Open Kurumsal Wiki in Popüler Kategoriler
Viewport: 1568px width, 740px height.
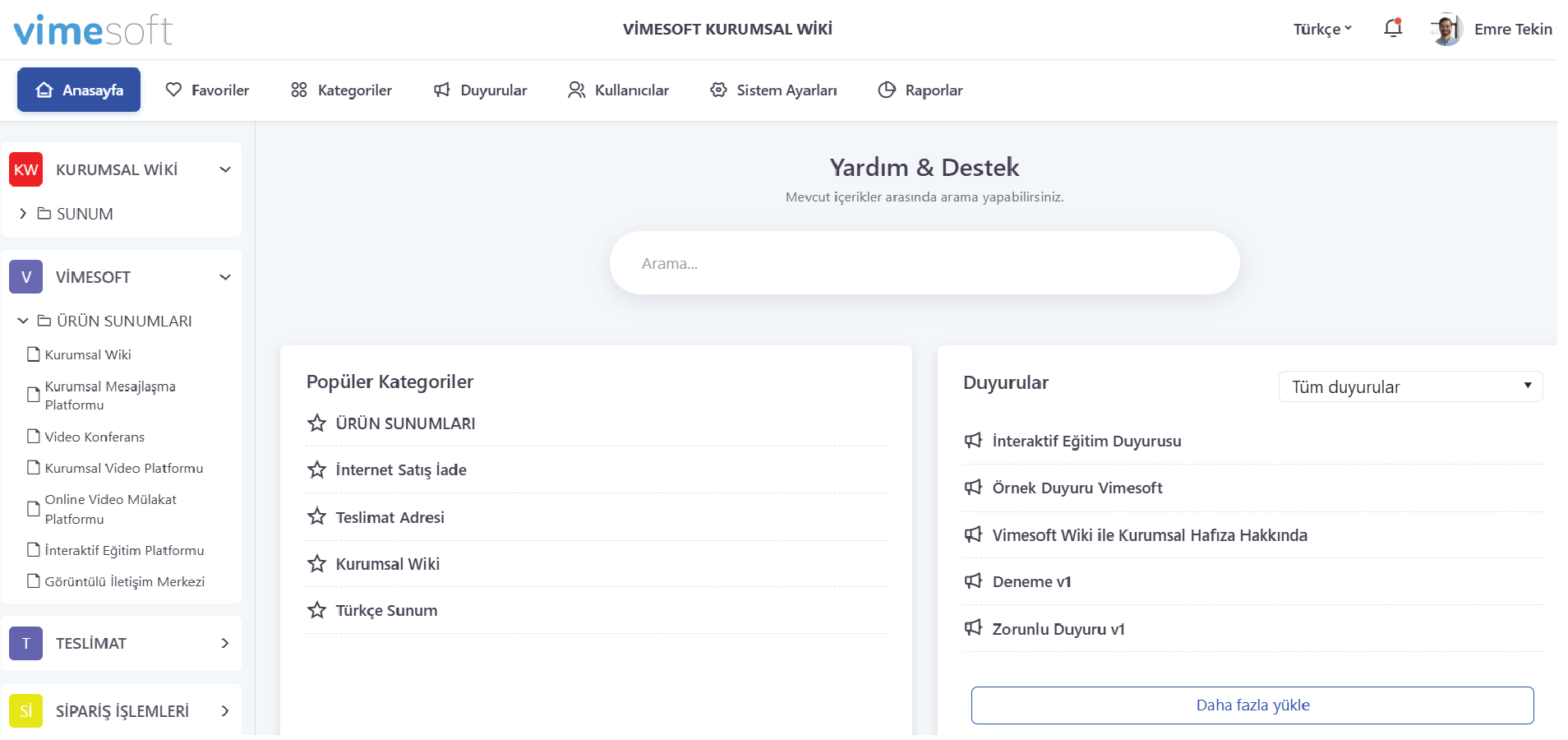click(388, 564)
